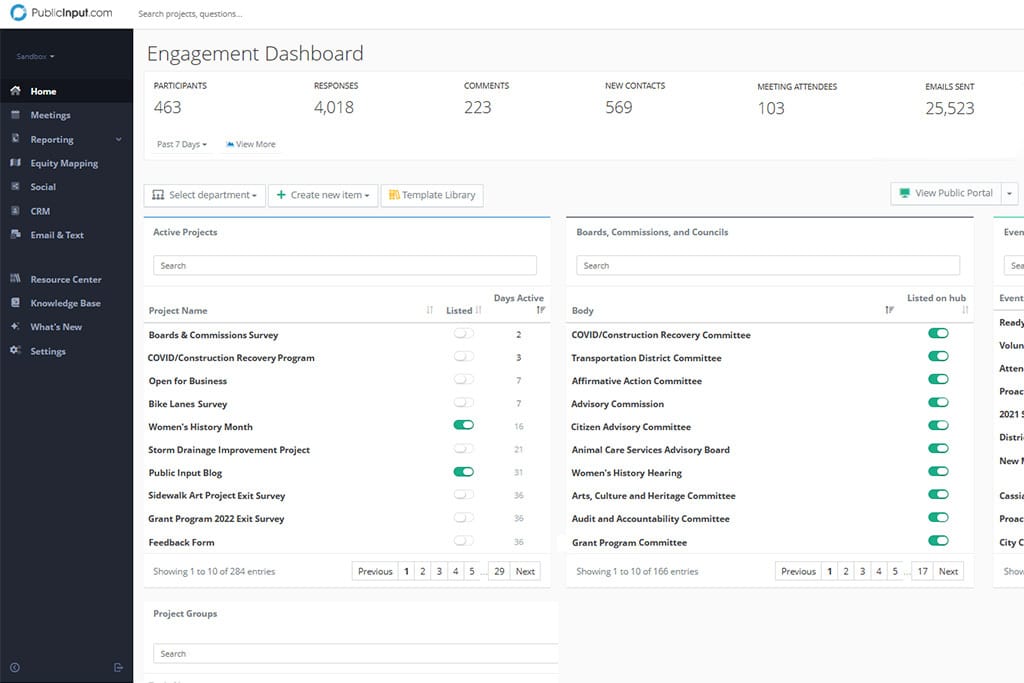
Task: Click the Knowledge Base book icon
Action: click(x=15, y=303)
